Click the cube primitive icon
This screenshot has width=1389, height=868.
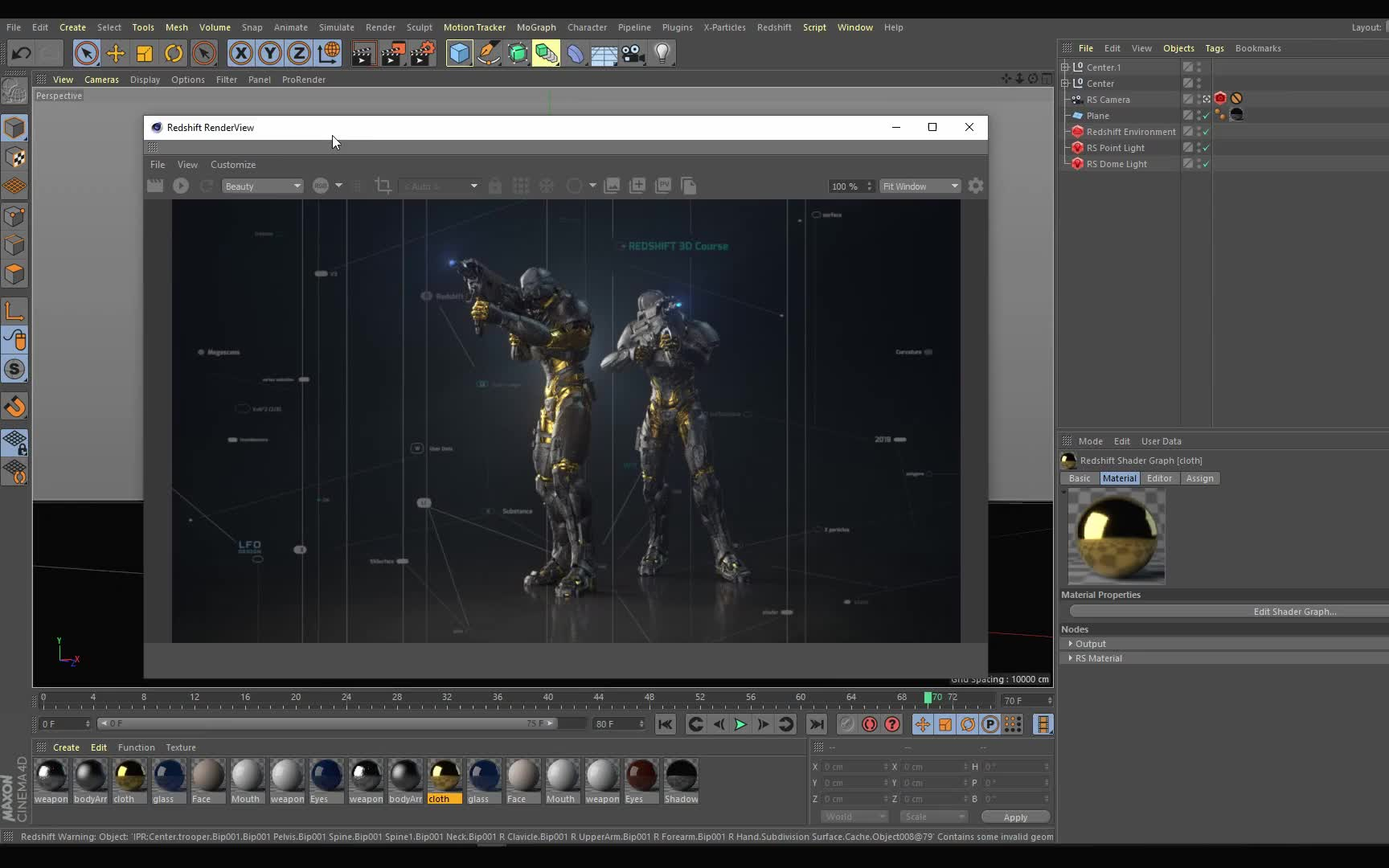pyautogui.click(x=459, y=54)
